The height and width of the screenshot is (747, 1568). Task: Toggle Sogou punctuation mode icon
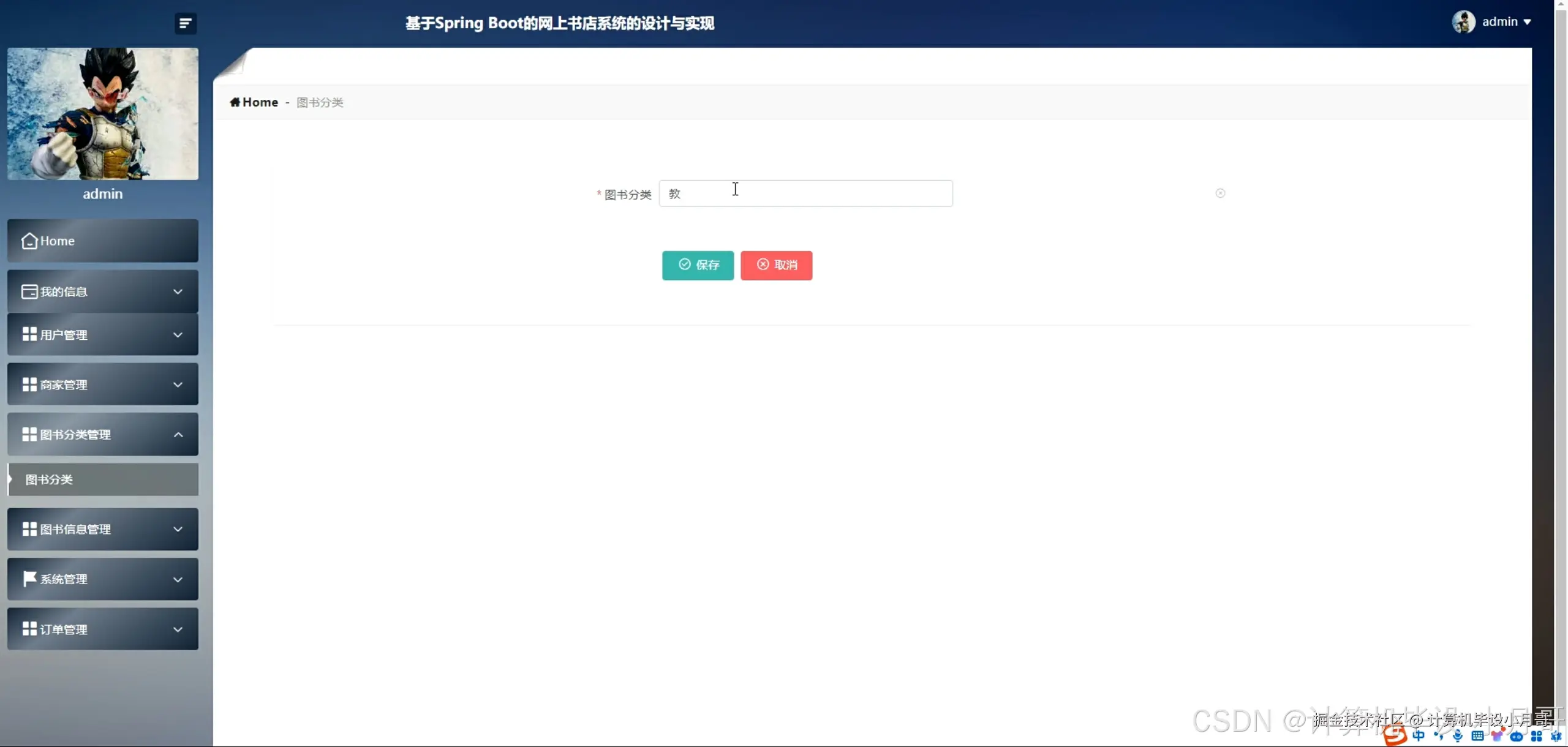1438,736
